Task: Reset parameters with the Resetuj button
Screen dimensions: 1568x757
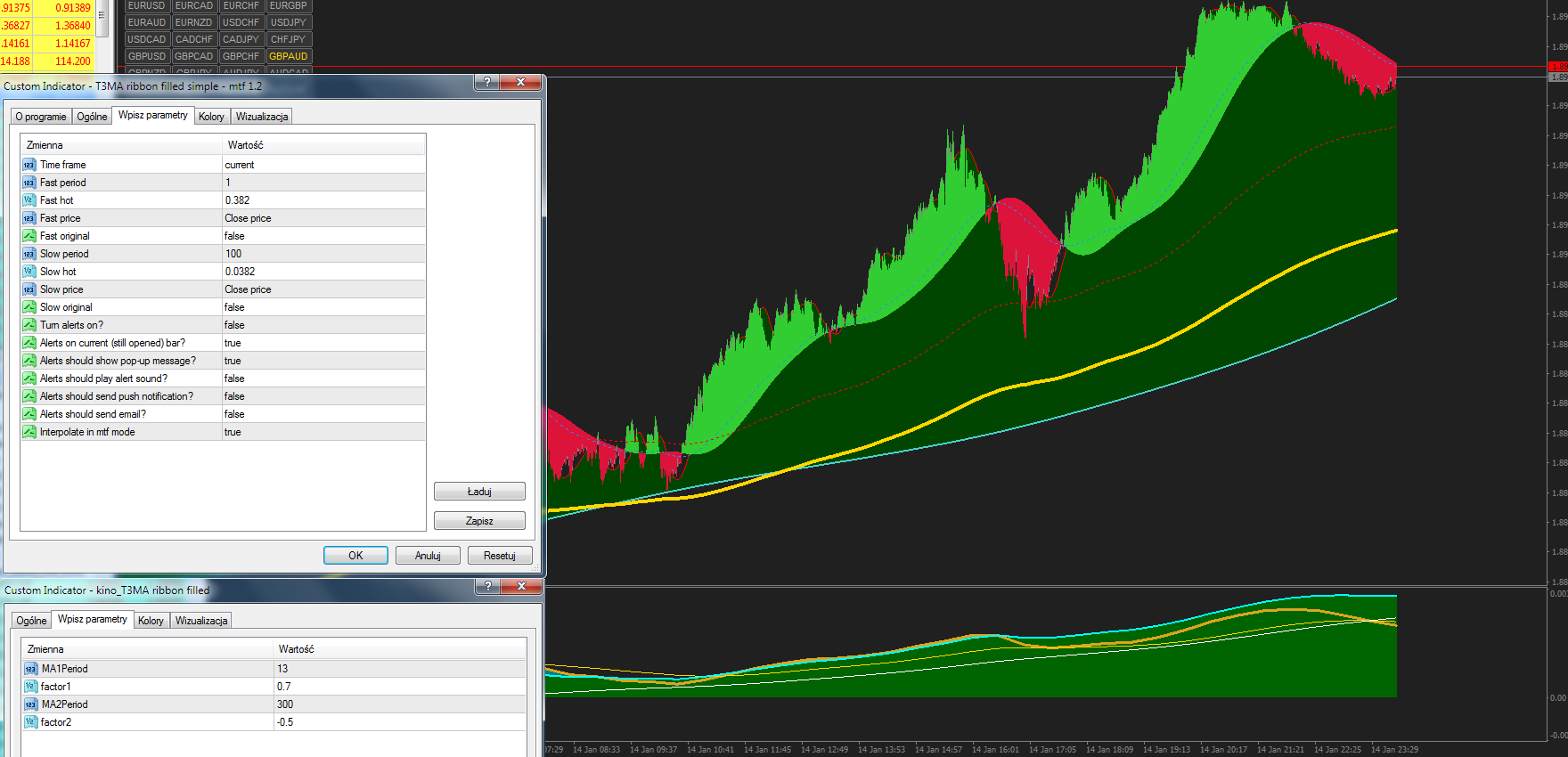Action: click(500, 556)
